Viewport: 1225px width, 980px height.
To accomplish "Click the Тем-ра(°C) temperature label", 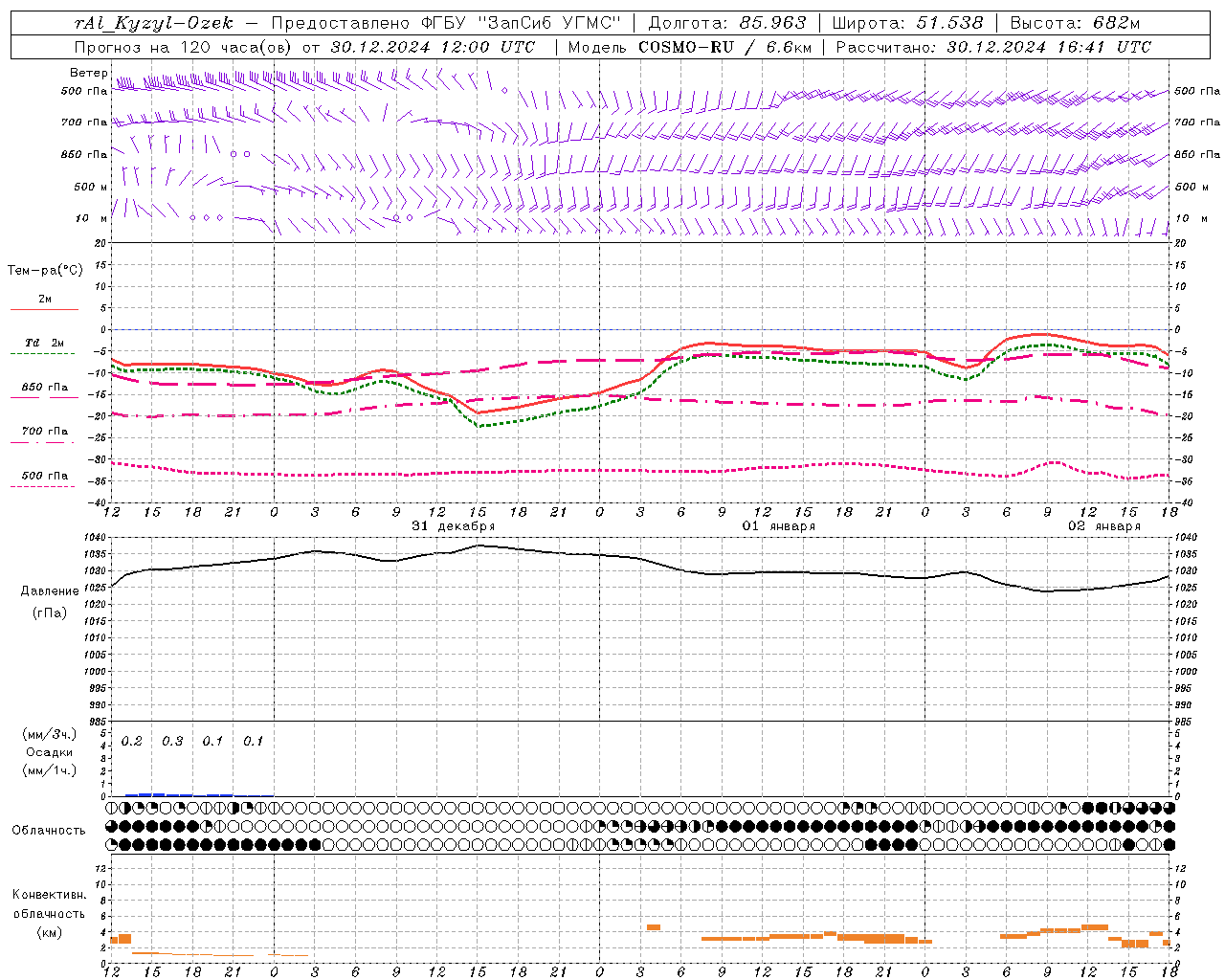I will click(45, 271).
